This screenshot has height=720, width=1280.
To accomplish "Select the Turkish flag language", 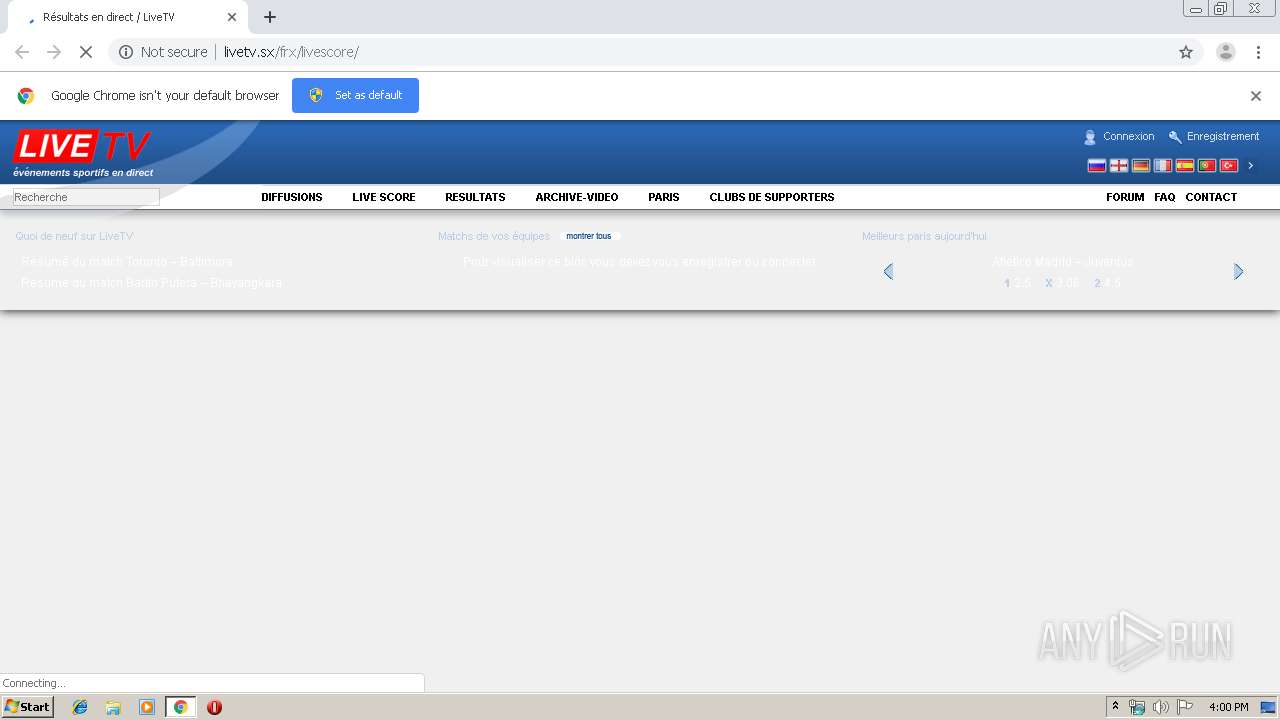I will 1229,166.
